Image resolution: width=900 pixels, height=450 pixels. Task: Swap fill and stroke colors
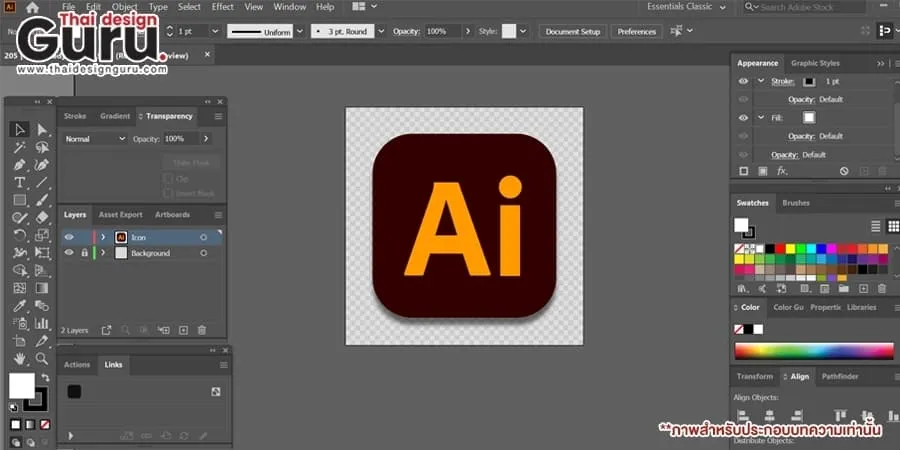click(45, 378)
